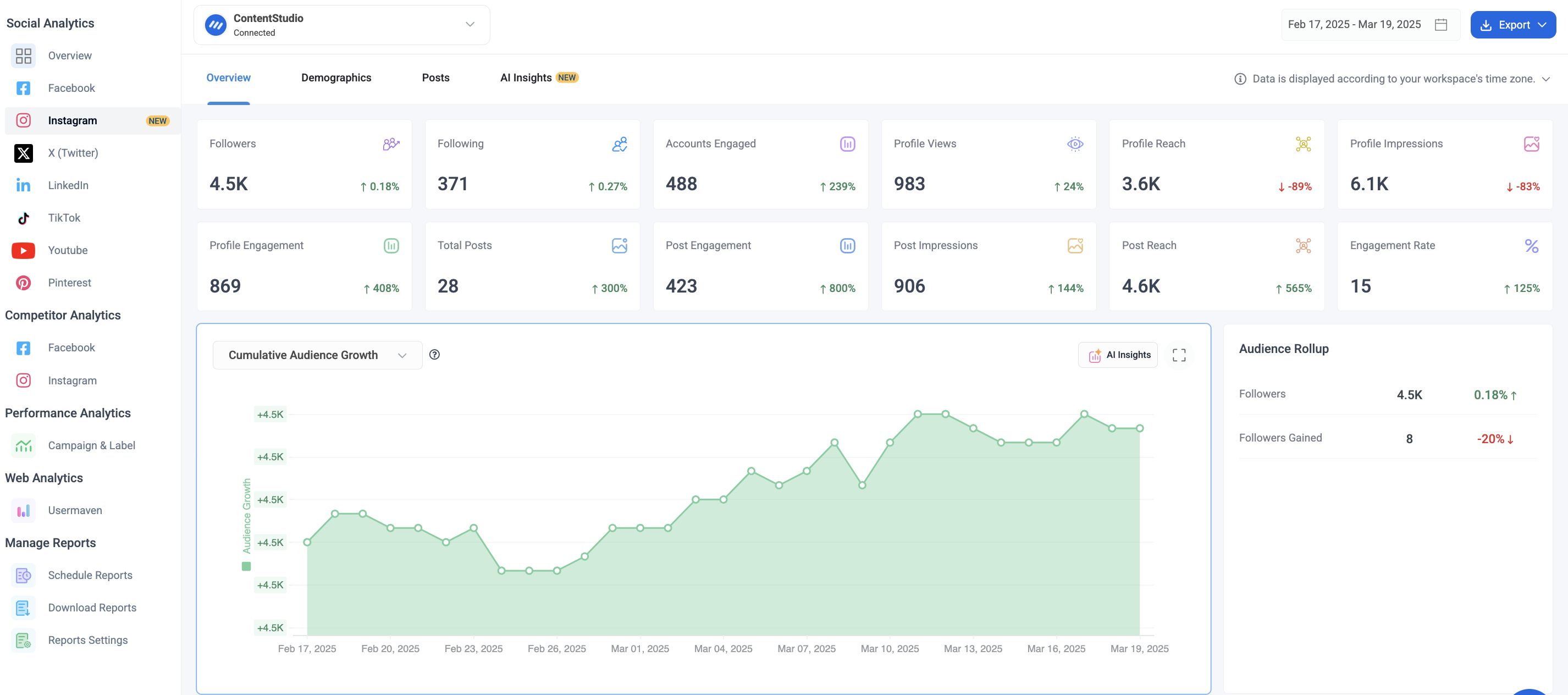Click the Profile Engagement card icon

pos(391,246)
